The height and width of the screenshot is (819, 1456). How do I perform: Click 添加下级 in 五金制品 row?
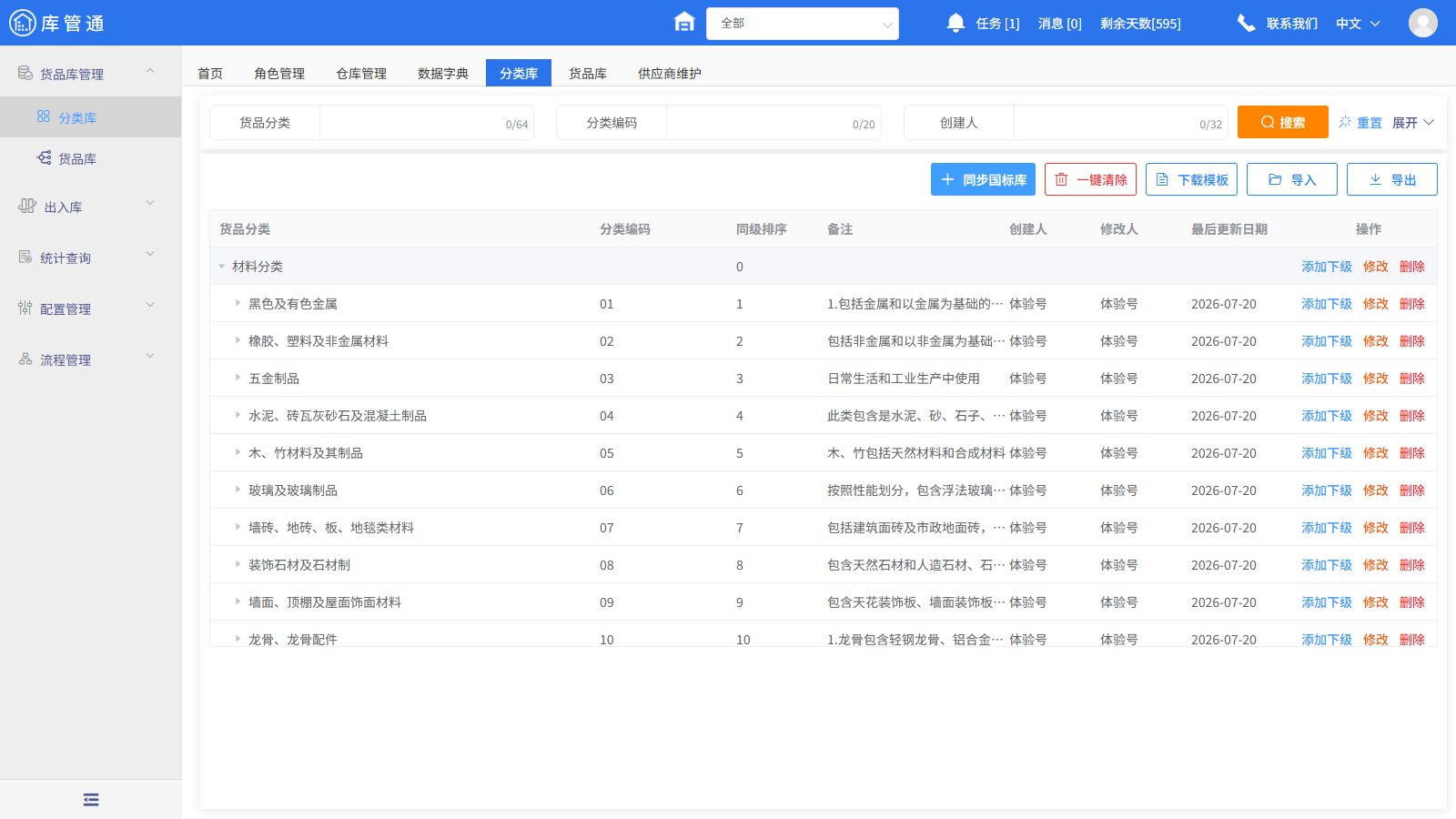[1327, 379]
